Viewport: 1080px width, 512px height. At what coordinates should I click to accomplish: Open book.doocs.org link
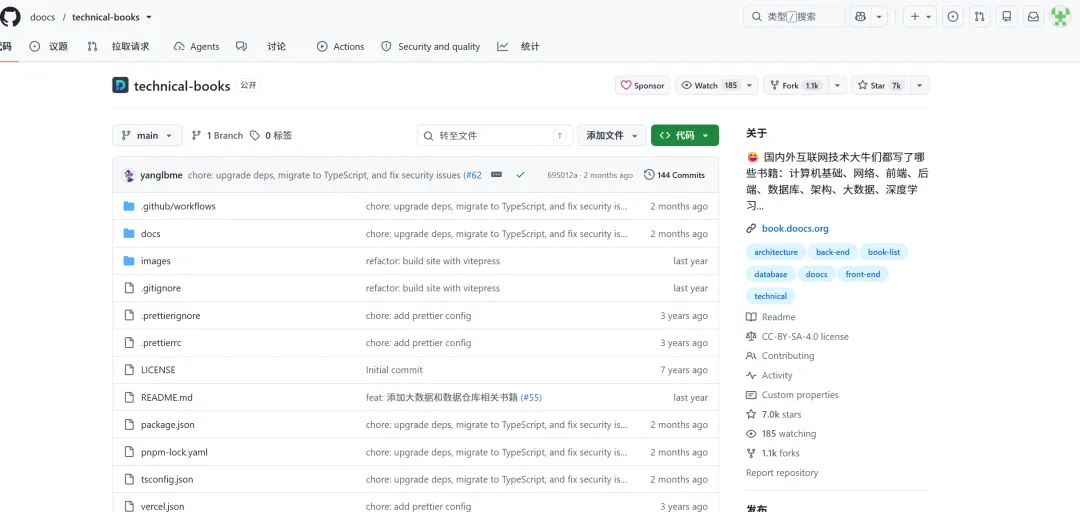[795, 229]
